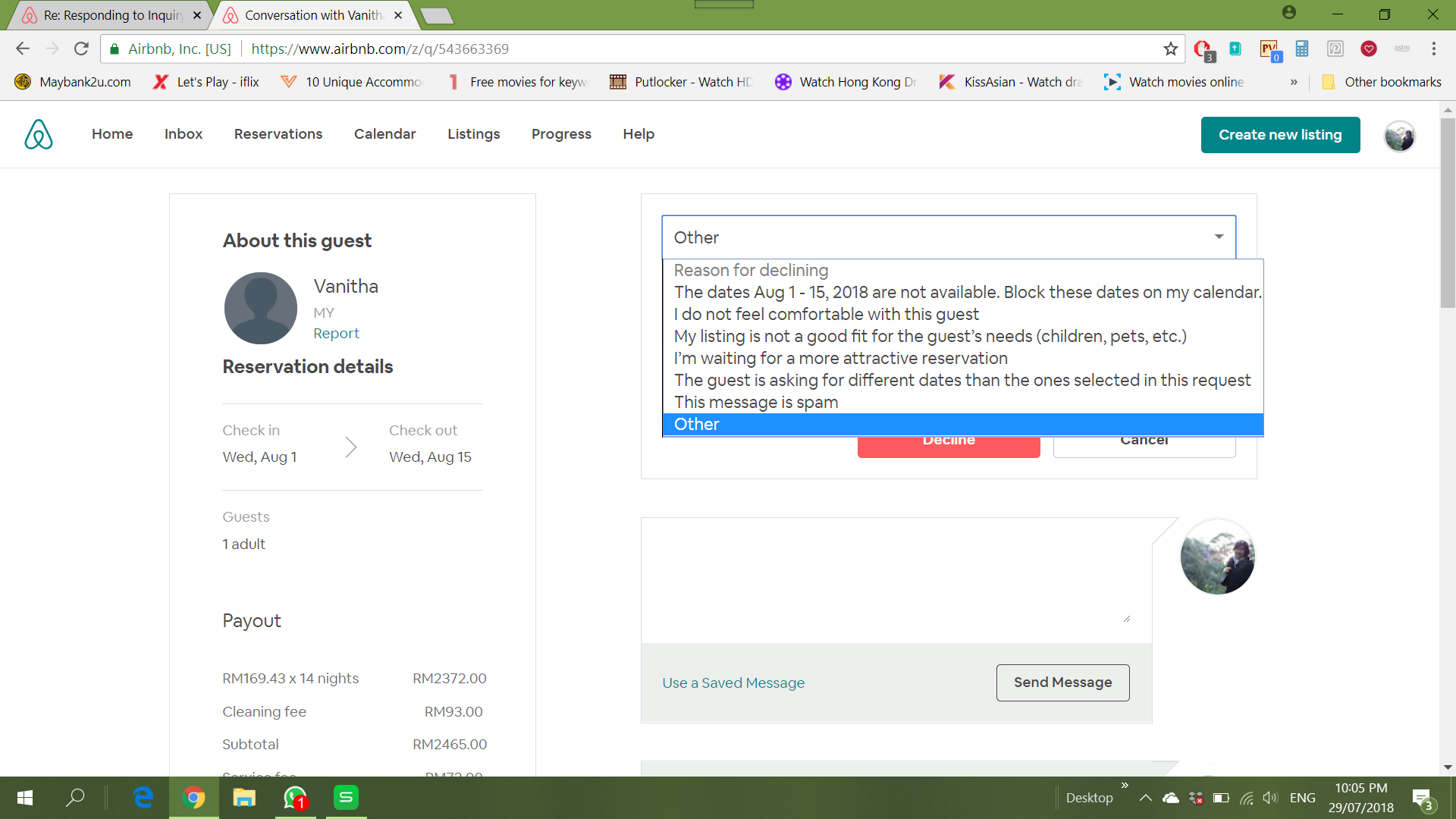Screen dimensions: 1456x819
Task: Open the Reservations menu item
Action: pos(278,134)
